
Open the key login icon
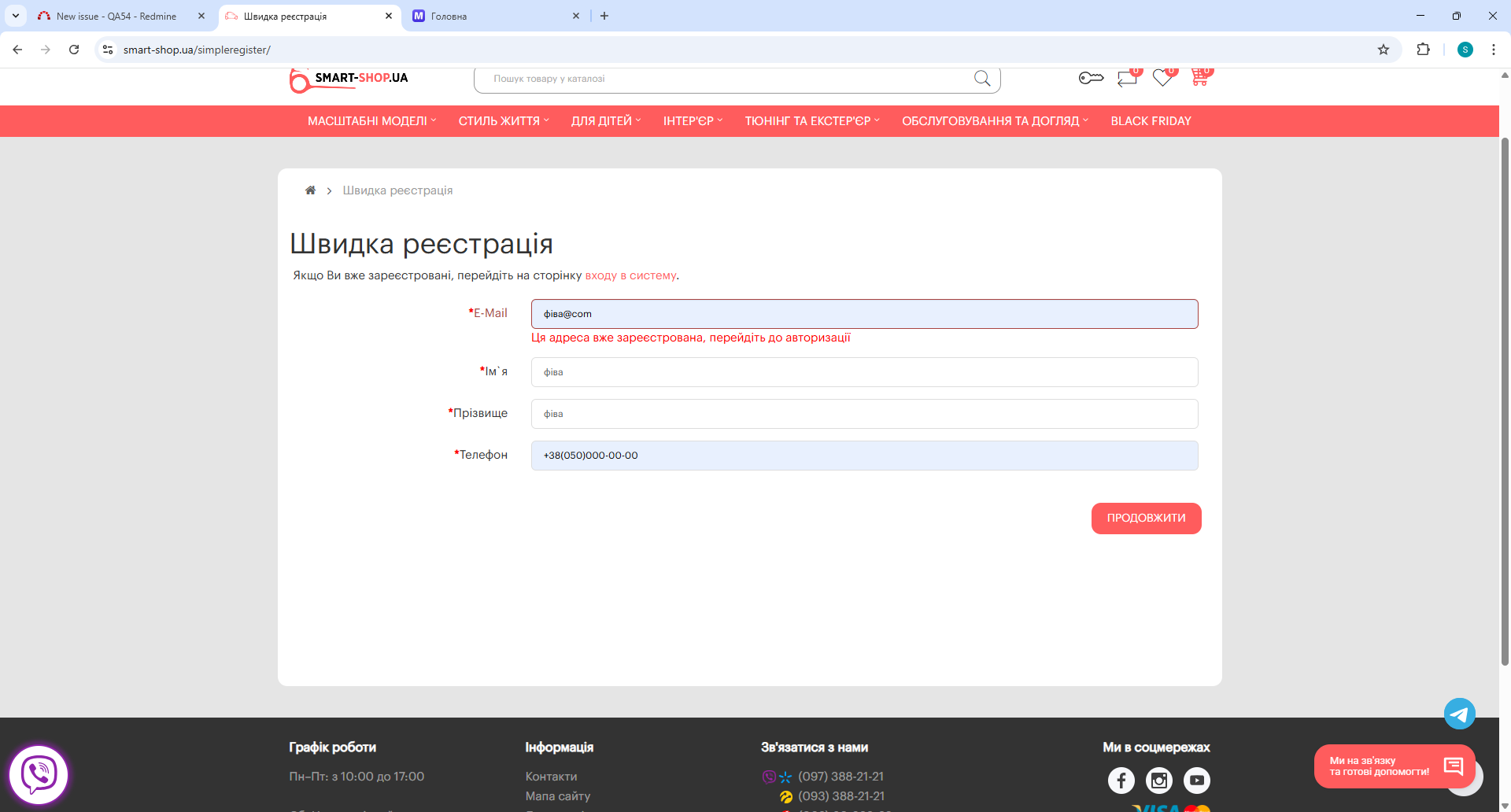tap(1091, 78)
